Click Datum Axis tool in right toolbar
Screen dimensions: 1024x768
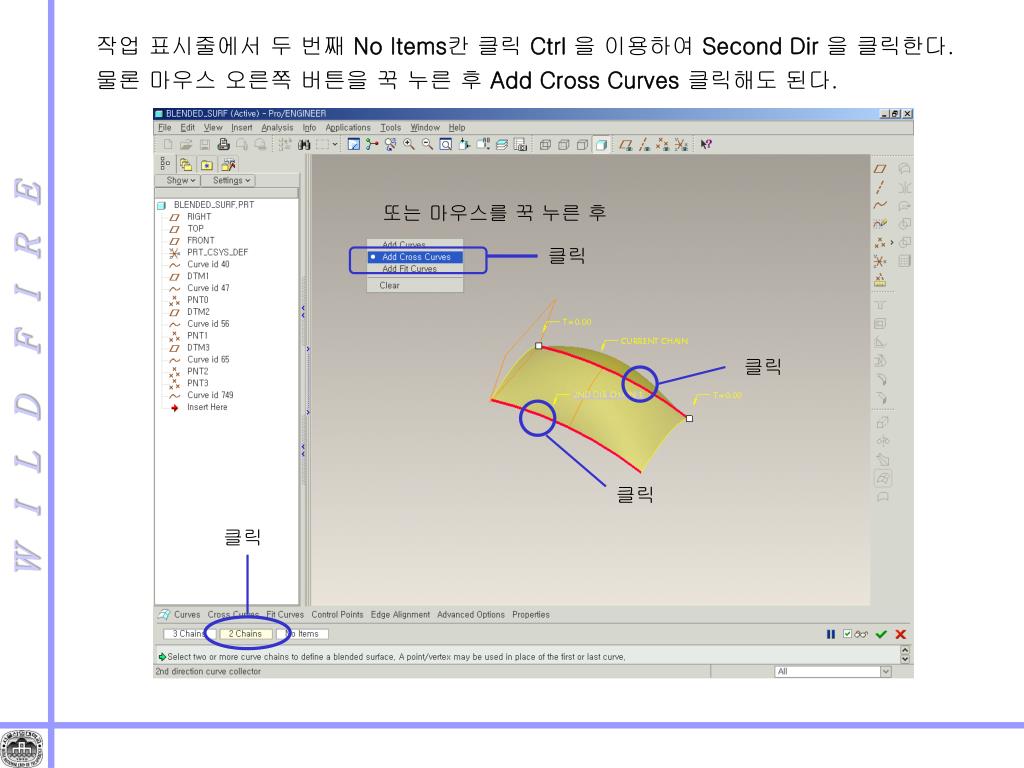click(x=880, y=187)
